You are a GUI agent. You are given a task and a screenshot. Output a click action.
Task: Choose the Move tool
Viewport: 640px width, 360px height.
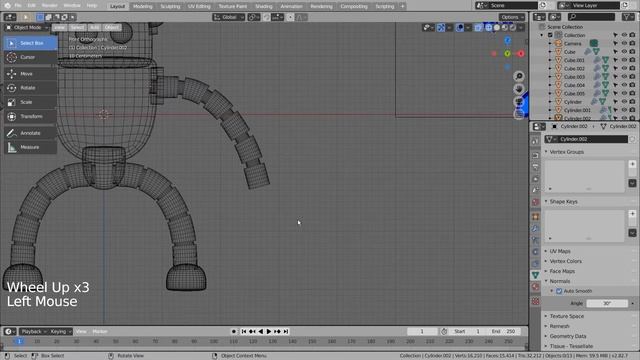pos(31,73)
